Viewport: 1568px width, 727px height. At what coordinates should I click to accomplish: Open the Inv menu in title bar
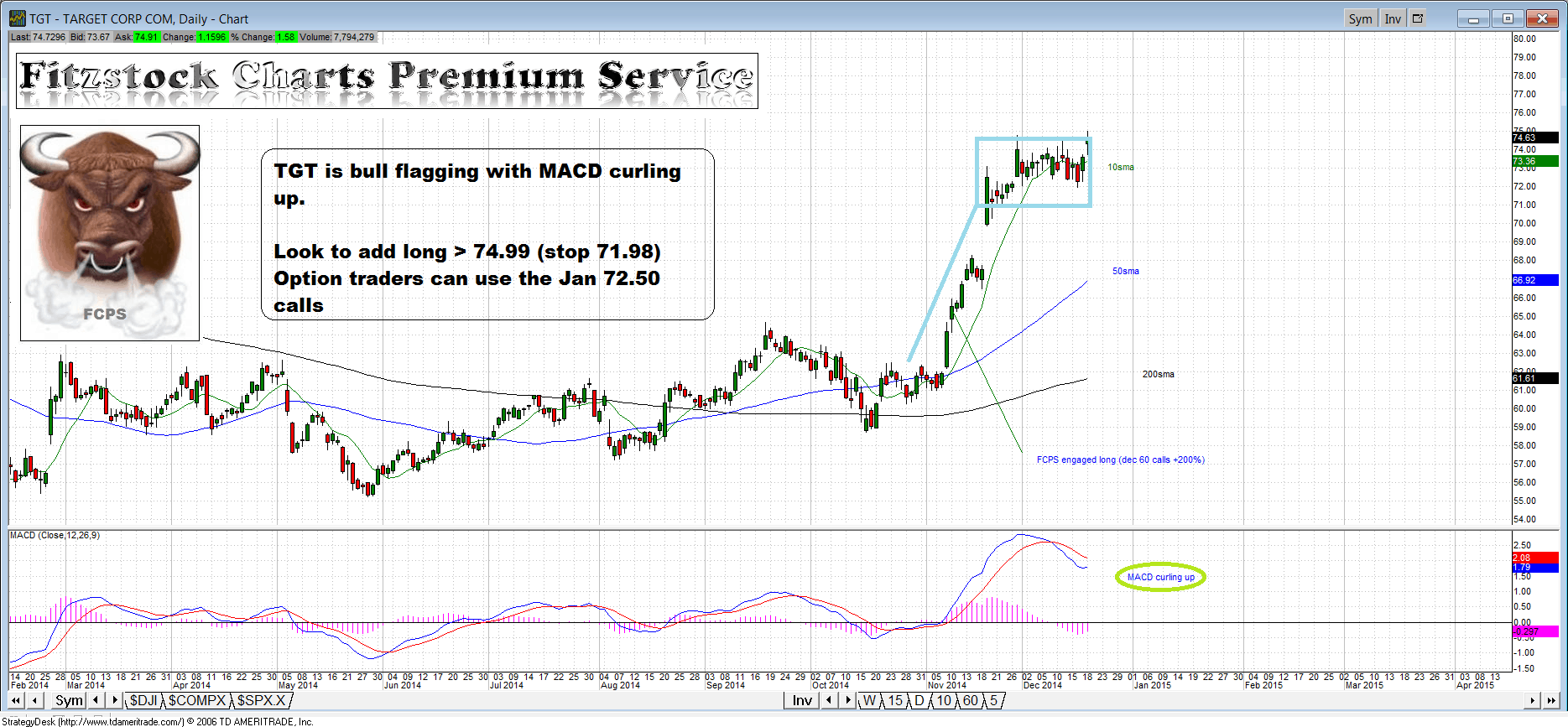1392,18
